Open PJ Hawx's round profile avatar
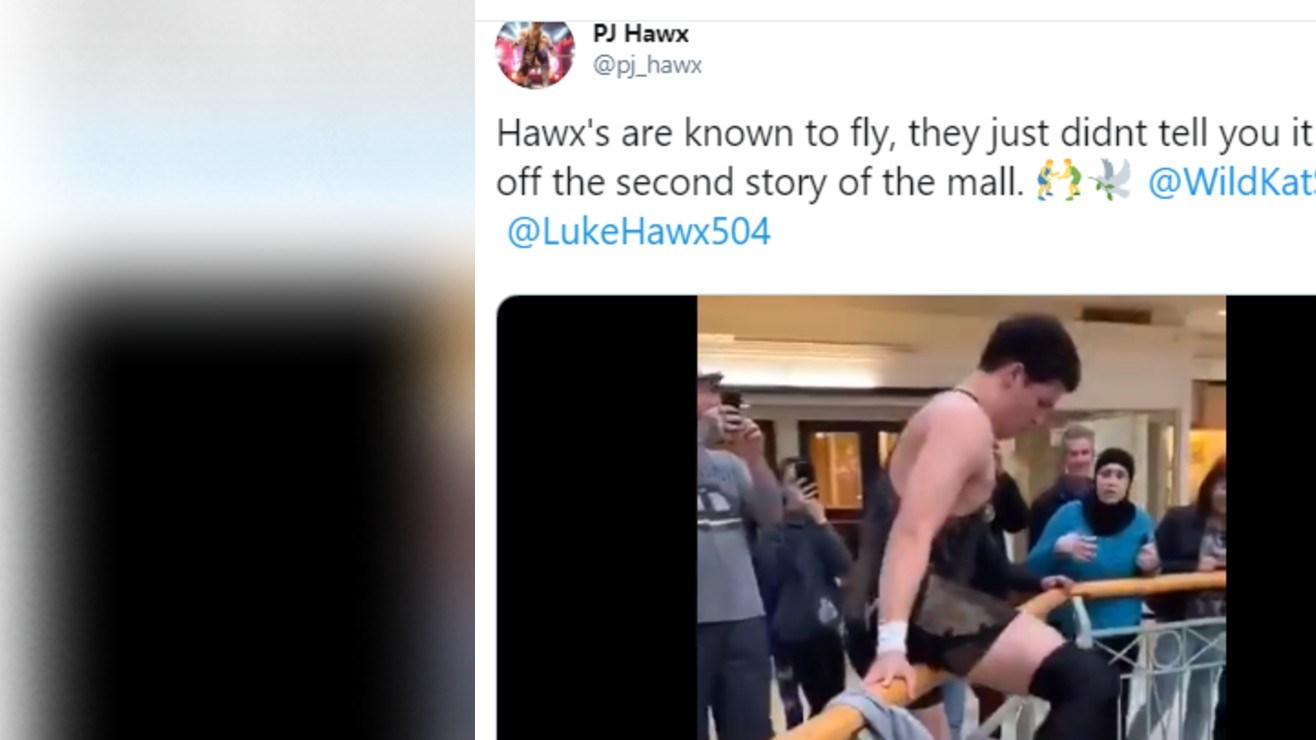 (535, 51)
